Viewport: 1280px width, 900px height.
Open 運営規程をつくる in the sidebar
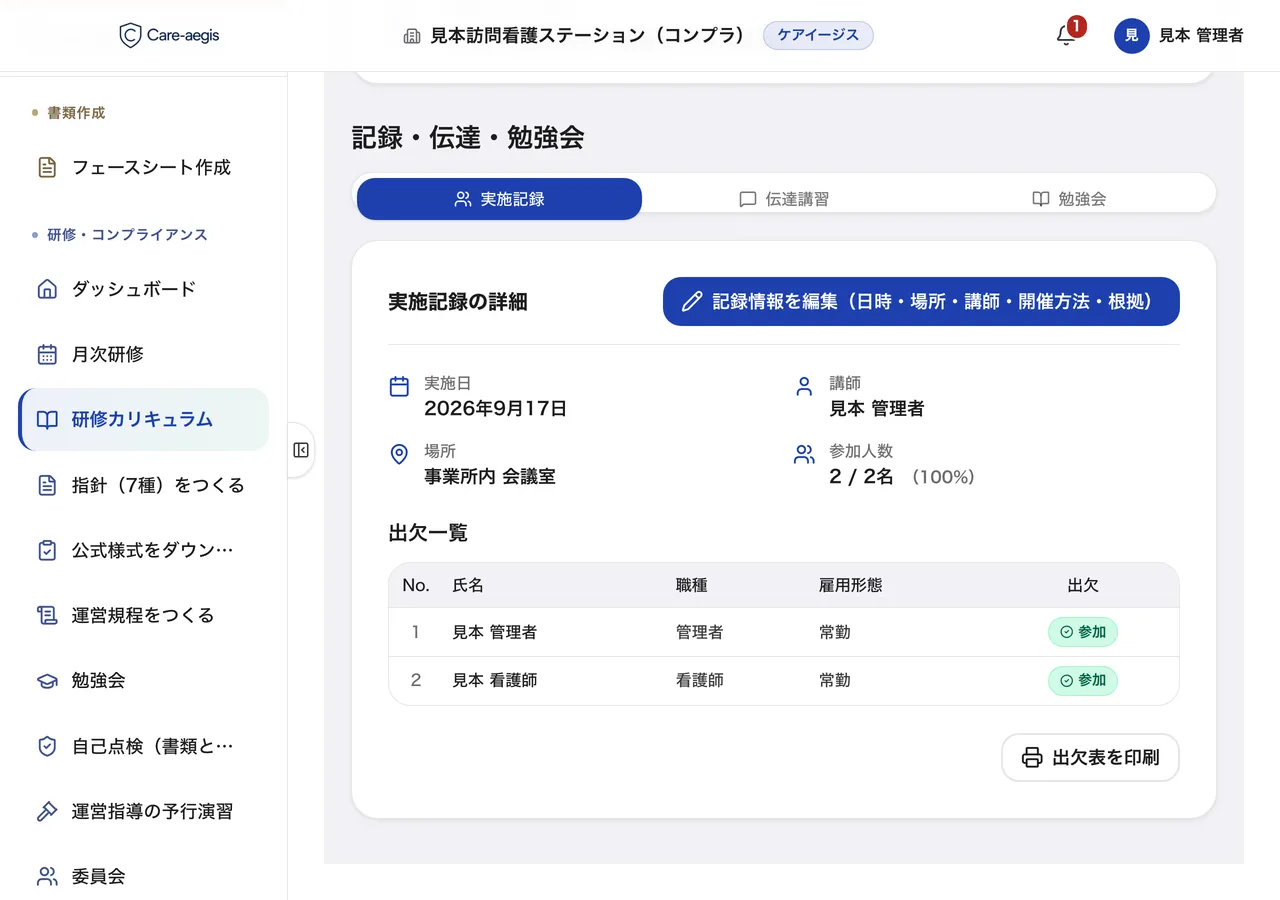click(x=143, y=615)
